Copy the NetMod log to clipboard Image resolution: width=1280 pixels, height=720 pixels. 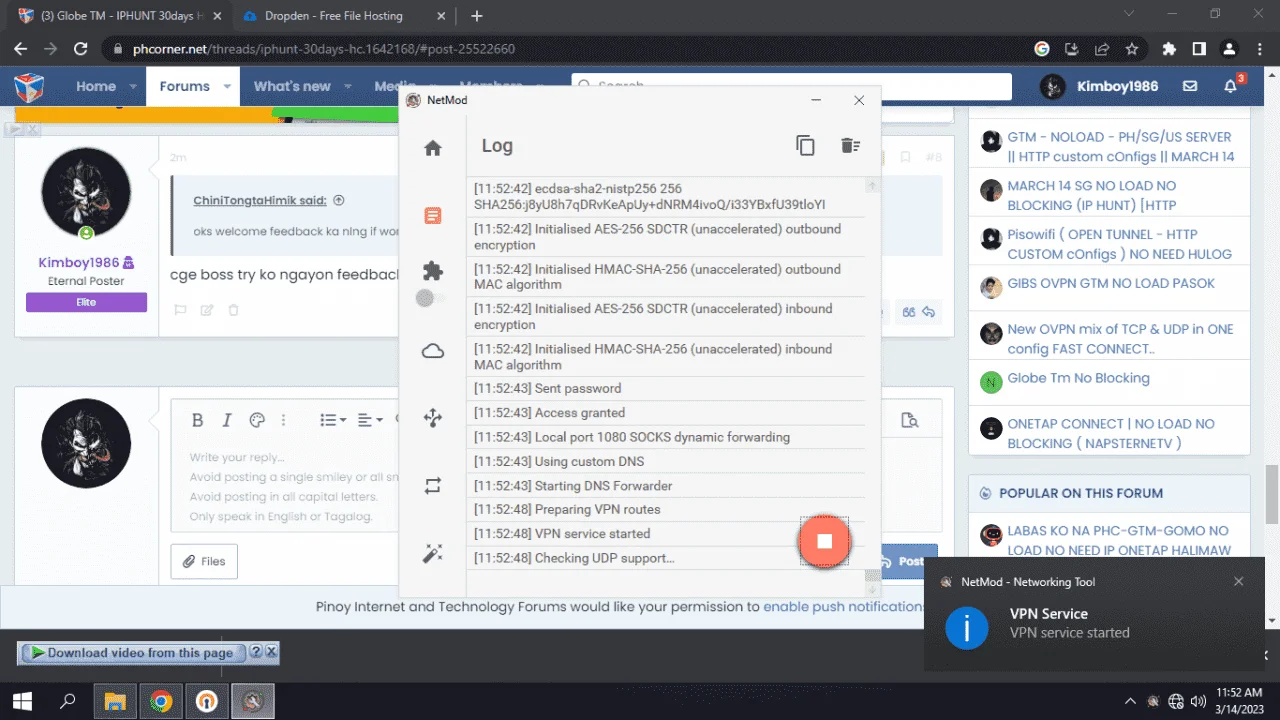tap(805, 146)
